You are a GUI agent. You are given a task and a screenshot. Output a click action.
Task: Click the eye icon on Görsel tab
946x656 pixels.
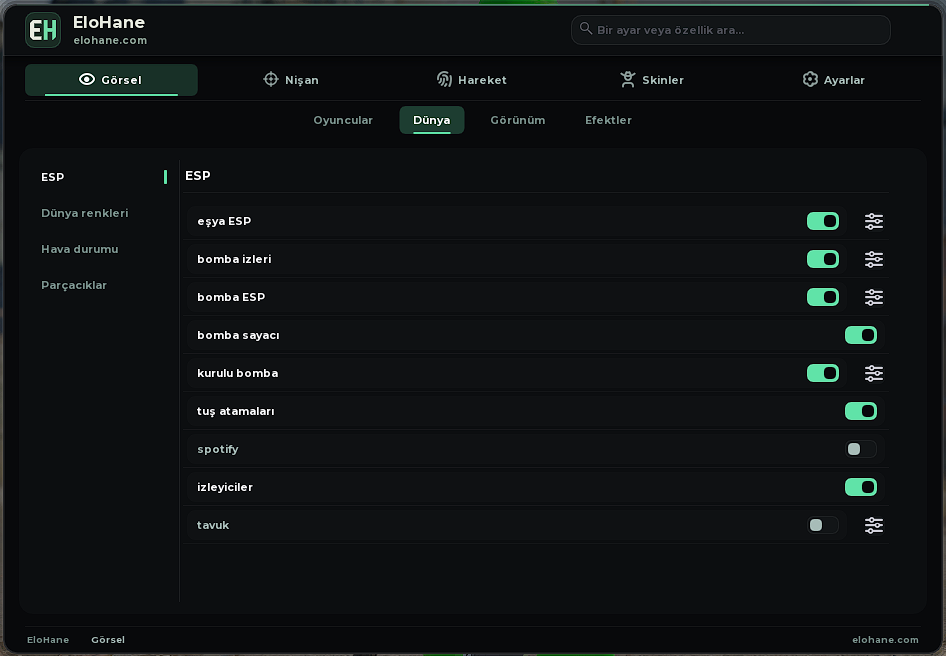87,79
